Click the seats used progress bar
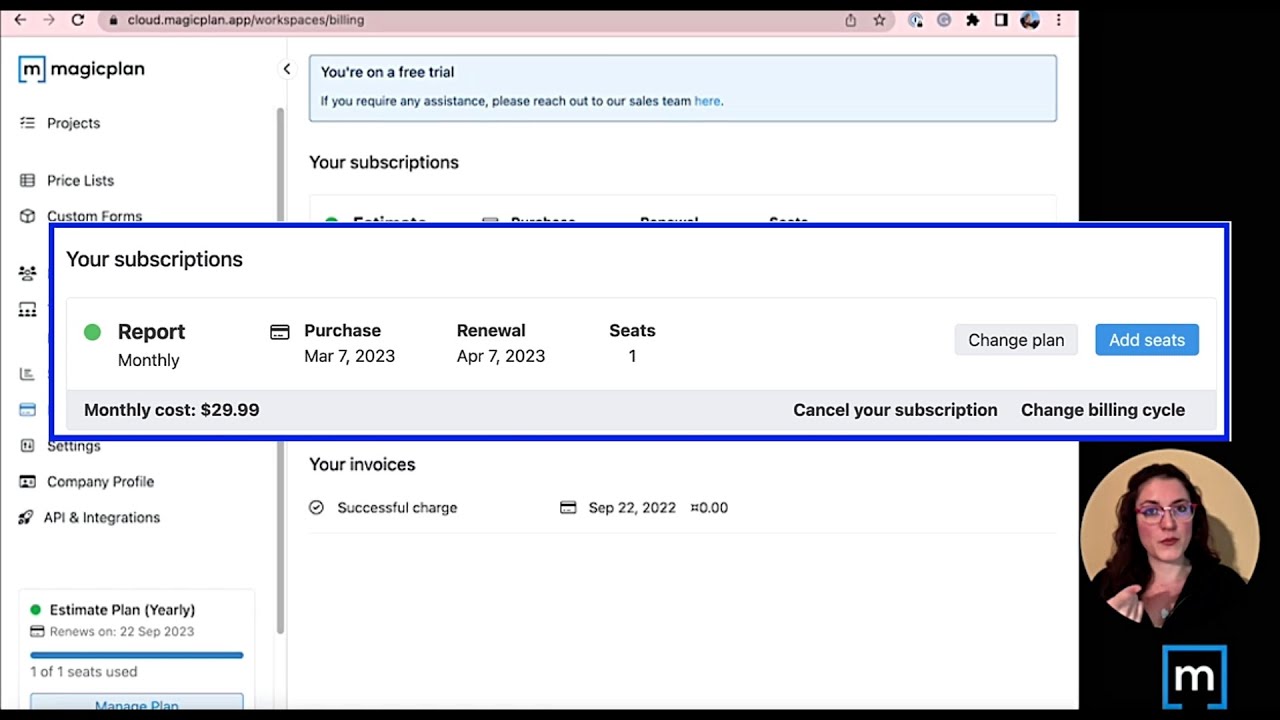This screenshot has width=1280, height=720. click(x=136, y=655)
